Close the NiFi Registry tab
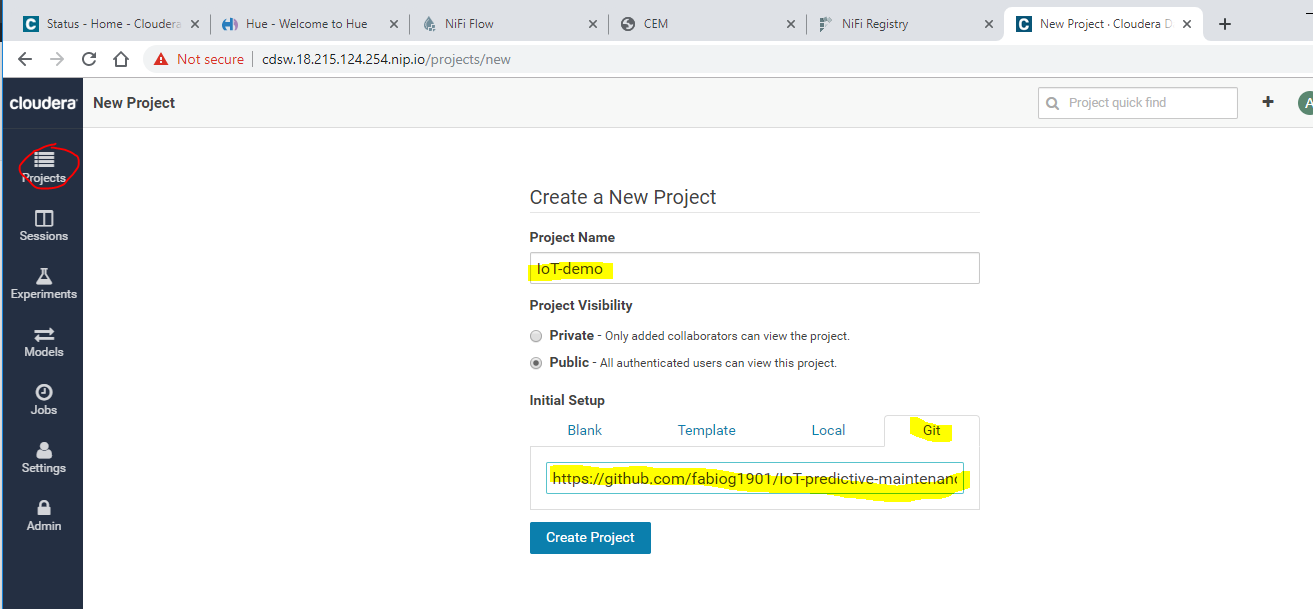The height and width of the screenshot is (609, 1313). (988, 24)
